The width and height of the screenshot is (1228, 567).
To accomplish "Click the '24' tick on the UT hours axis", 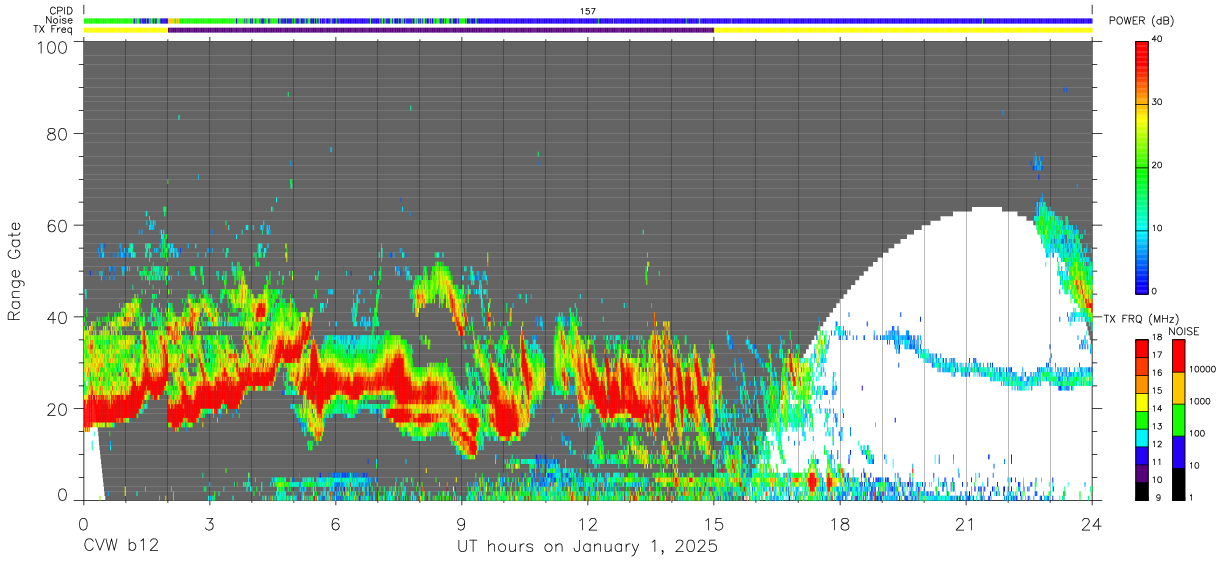I will coord(1092,524).
